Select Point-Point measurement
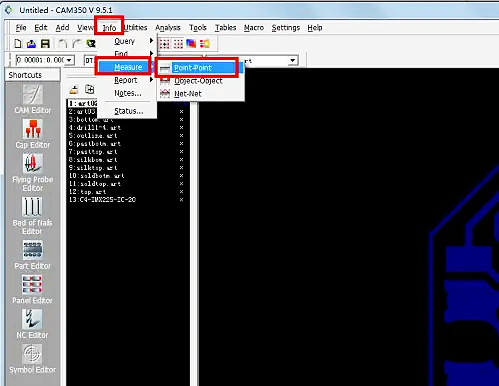 pyautogui.click(x=197, y=68)
